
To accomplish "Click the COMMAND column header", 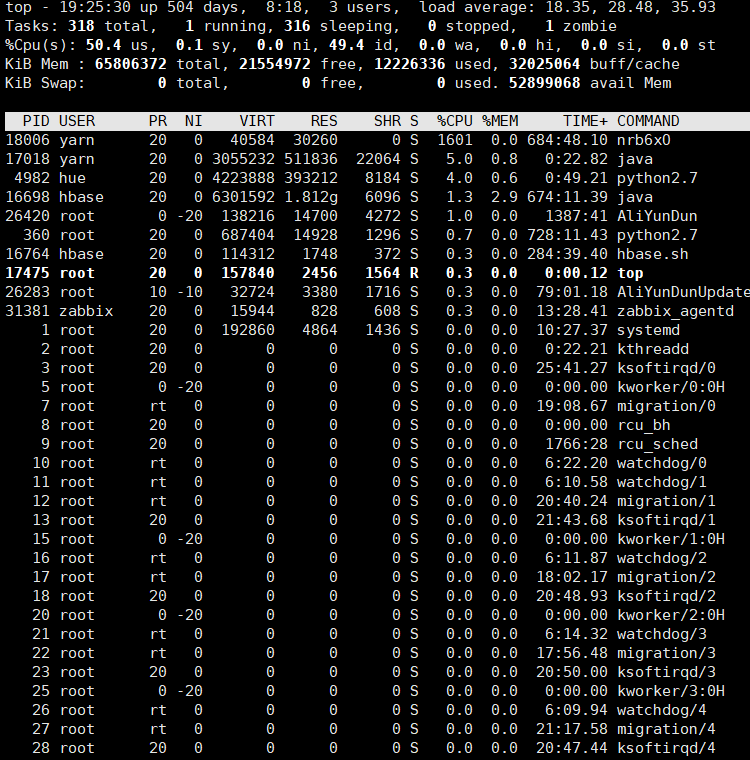I will click(648, 121).
